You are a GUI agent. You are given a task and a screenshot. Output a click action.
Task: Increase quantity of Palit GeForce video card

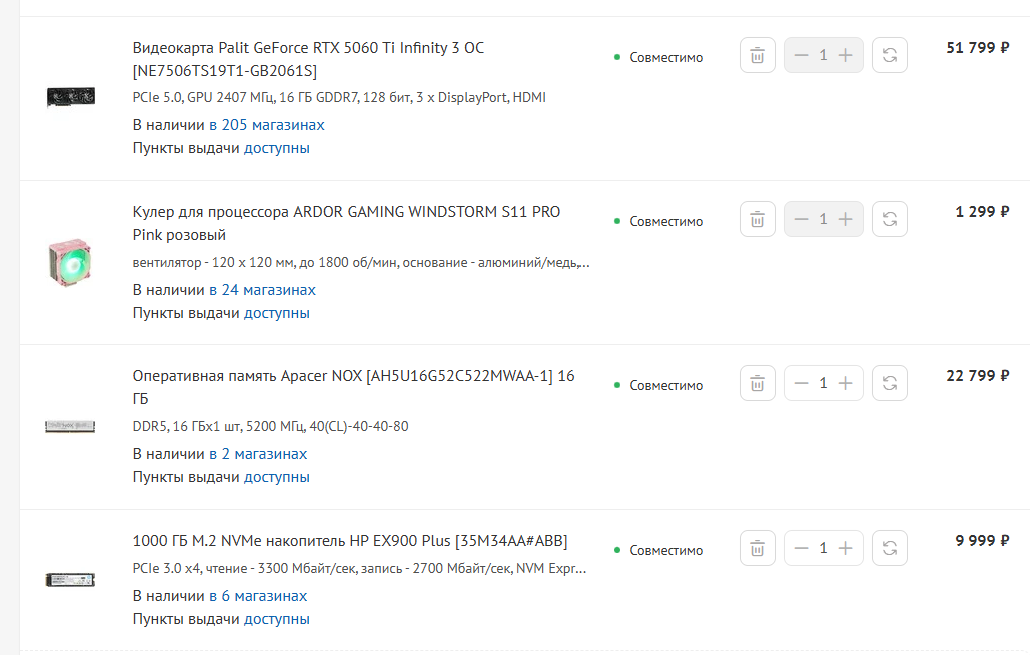846,55
